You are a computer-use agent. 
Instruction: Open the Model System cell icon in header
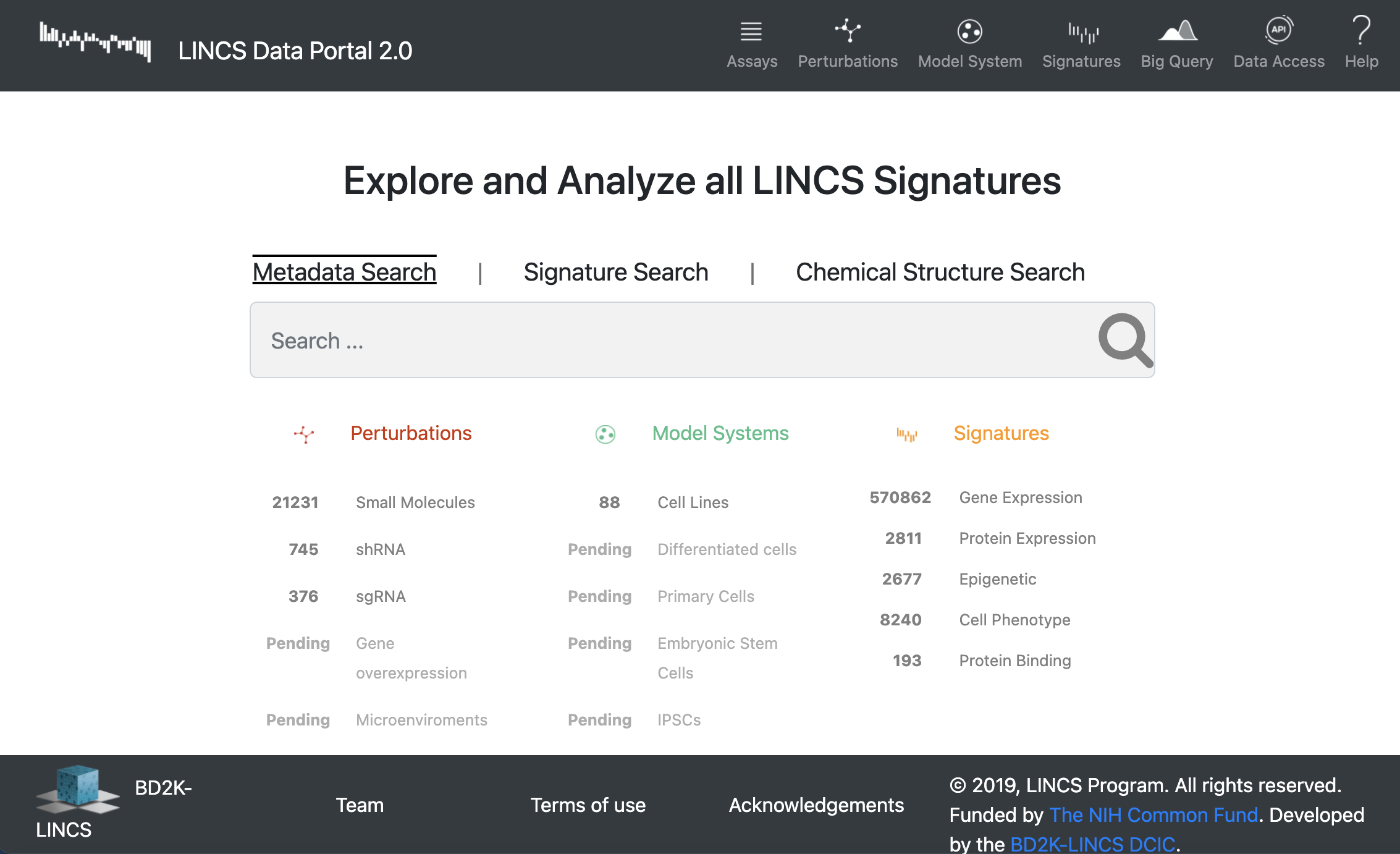(970, 31)
